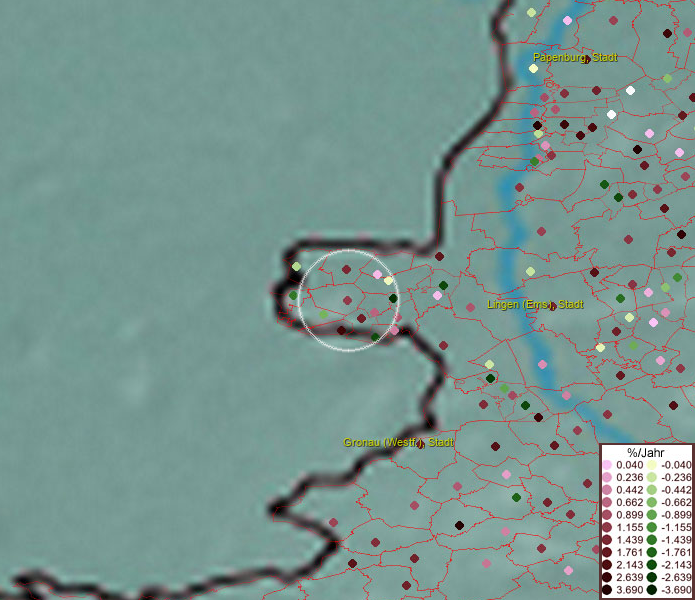Pick the 3.690 darkest red legend swatch

tap(606, 591)
